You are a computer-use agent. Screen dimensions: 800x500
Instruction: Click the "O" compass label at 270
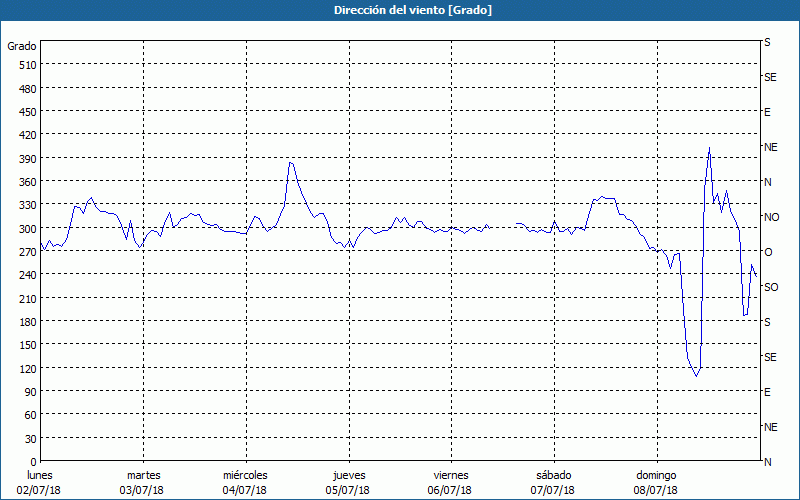coord(768,252)
